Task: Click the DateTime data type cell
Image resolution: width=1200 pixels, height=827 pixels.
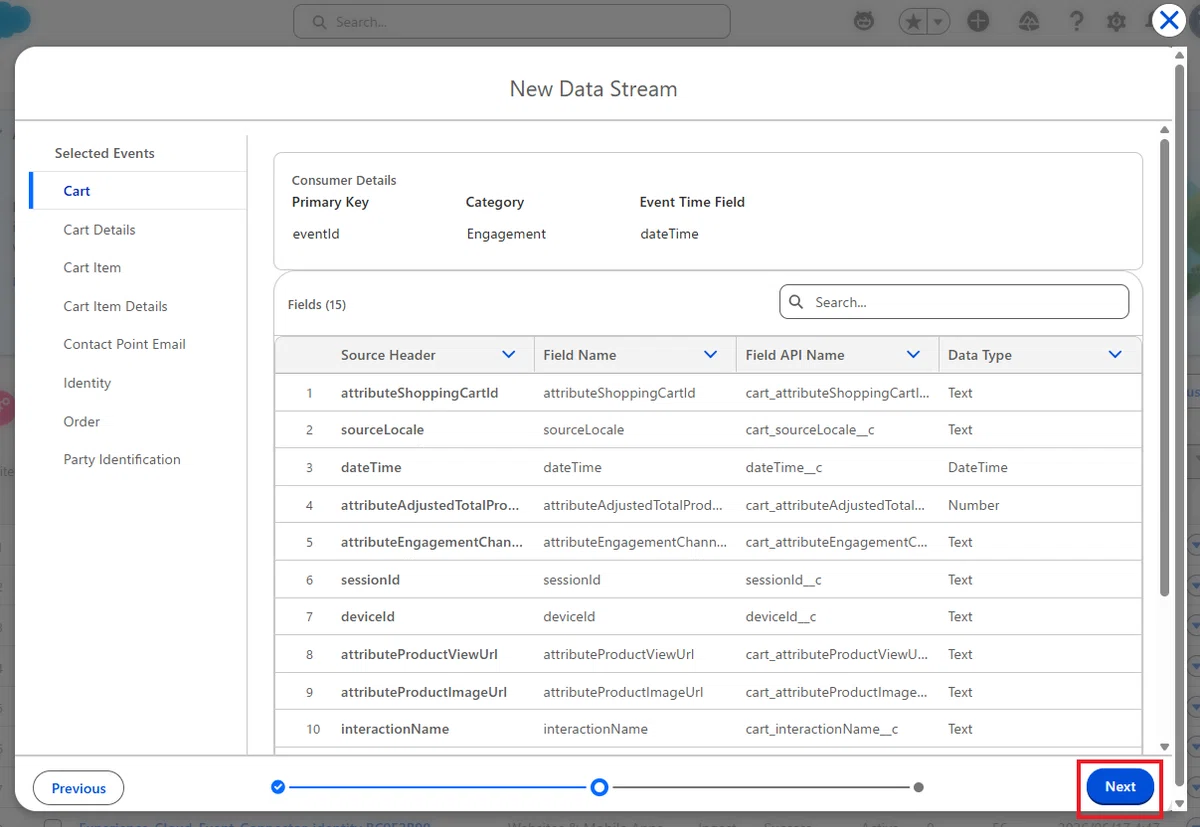Action: 978,467
